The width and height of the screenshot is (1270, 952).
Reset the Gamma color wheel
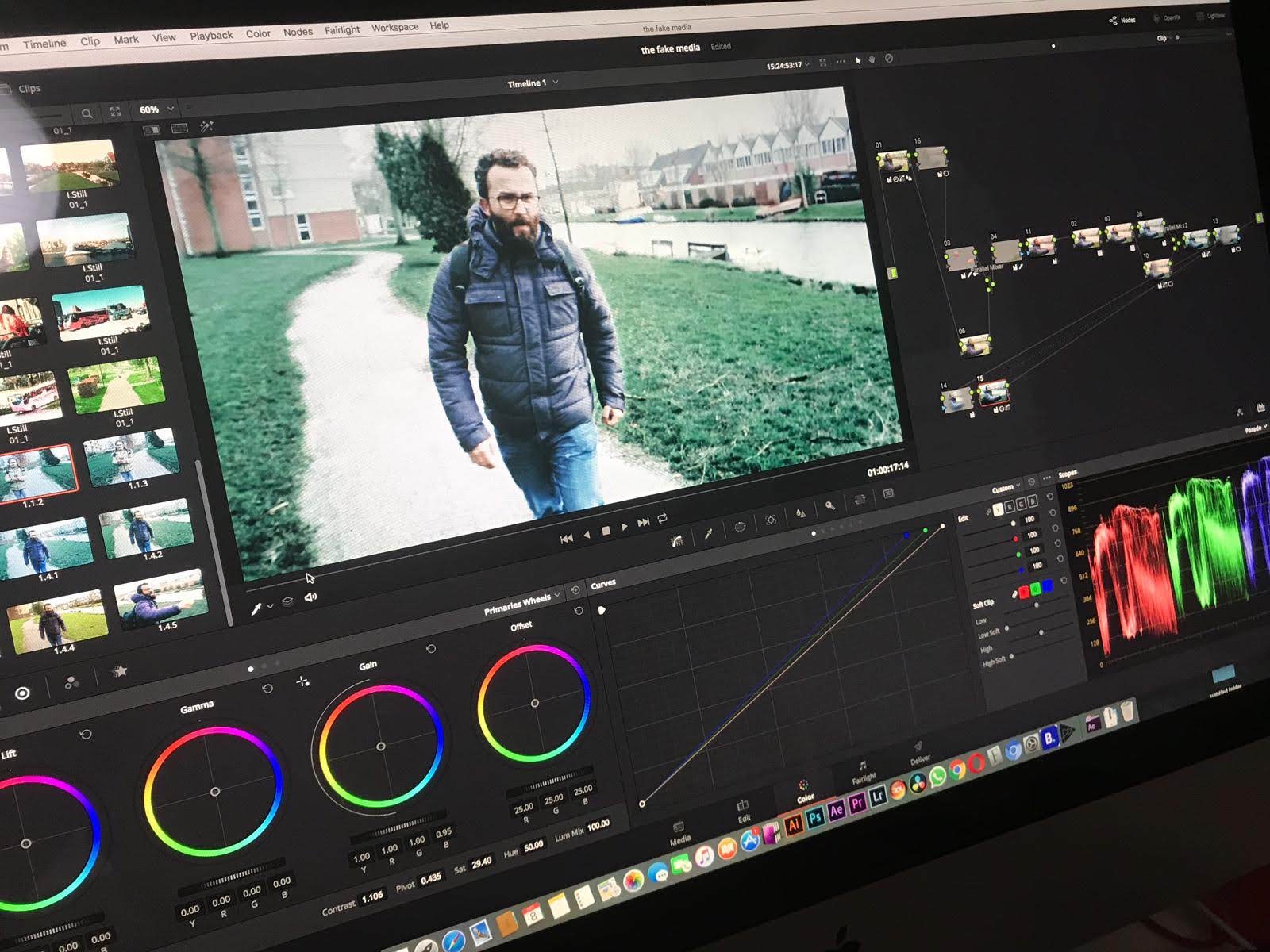[x=267, y=689]
